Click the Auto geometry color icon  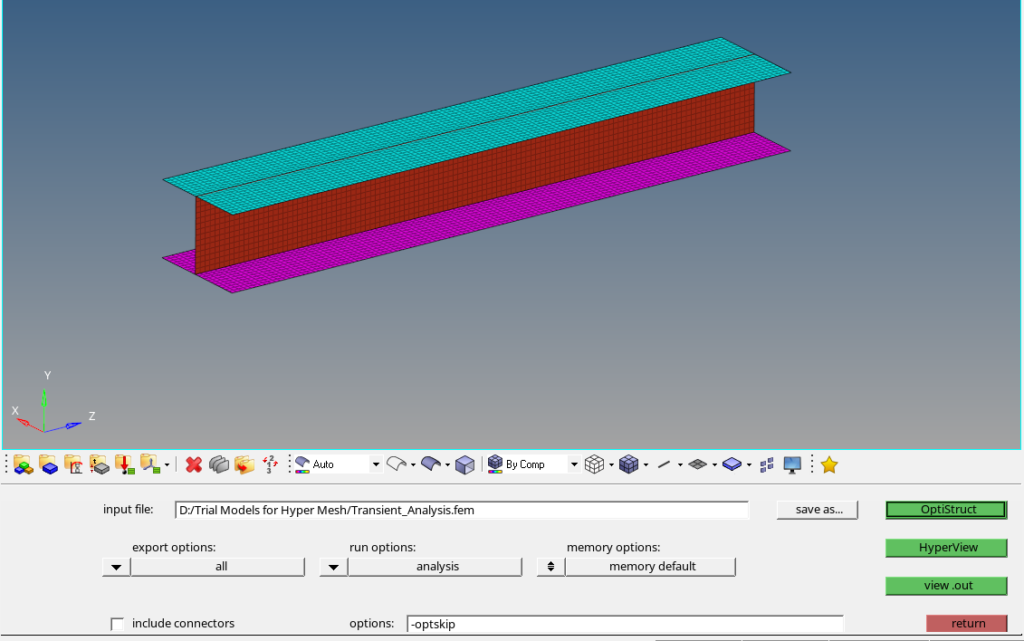[302, 465]
